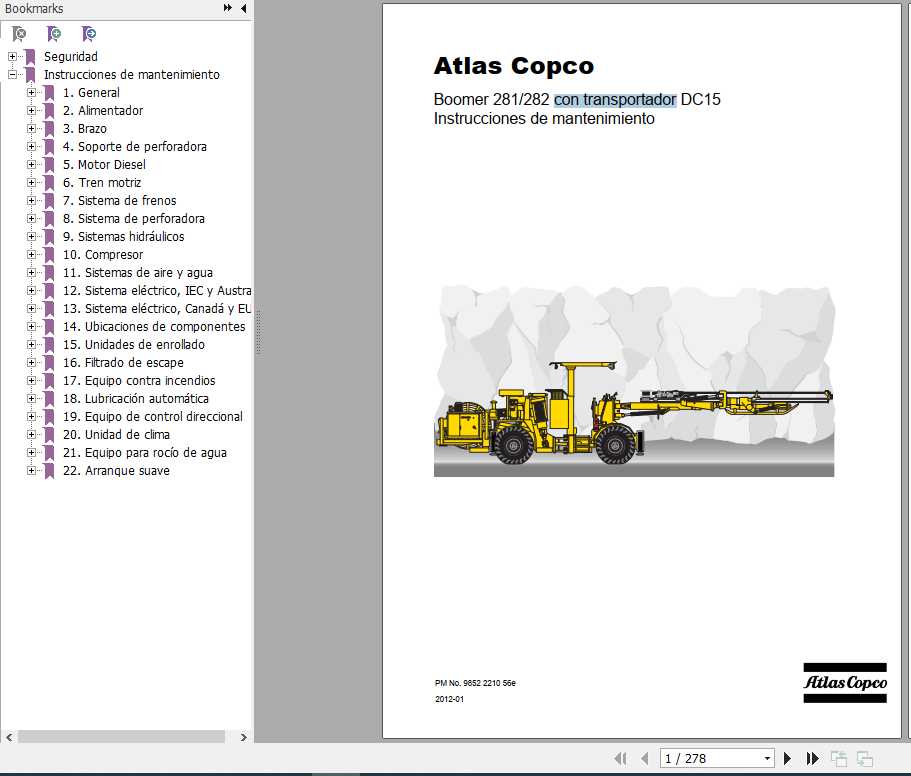Image resolution: width=911 pixels, height=776 pixels.
Task: Delete the selected bookmark
Action: pos(18,33)
